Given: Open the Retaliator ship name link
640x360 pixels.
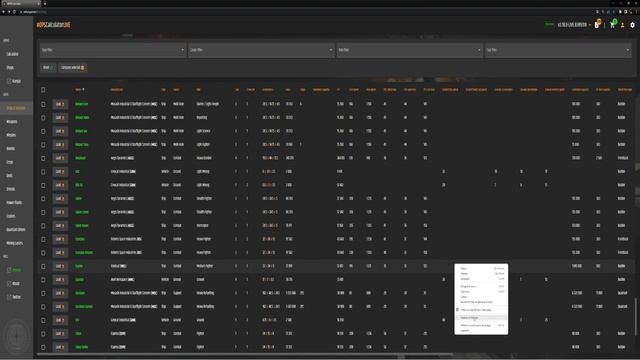Looking at the screenshot, I should [80, 158].
